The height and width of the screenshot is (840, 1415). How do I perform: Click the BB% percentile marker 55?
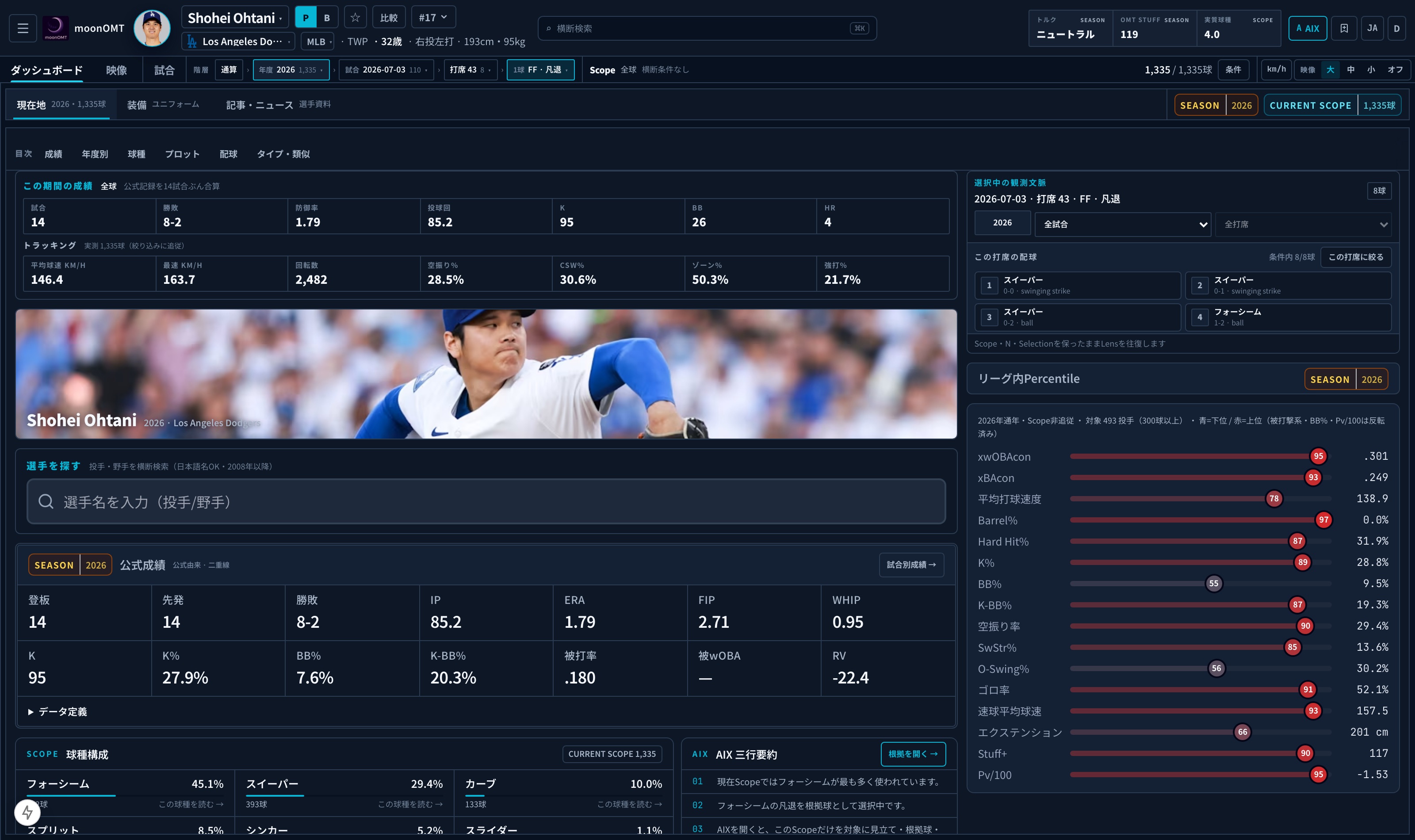tap(1213, 584)
